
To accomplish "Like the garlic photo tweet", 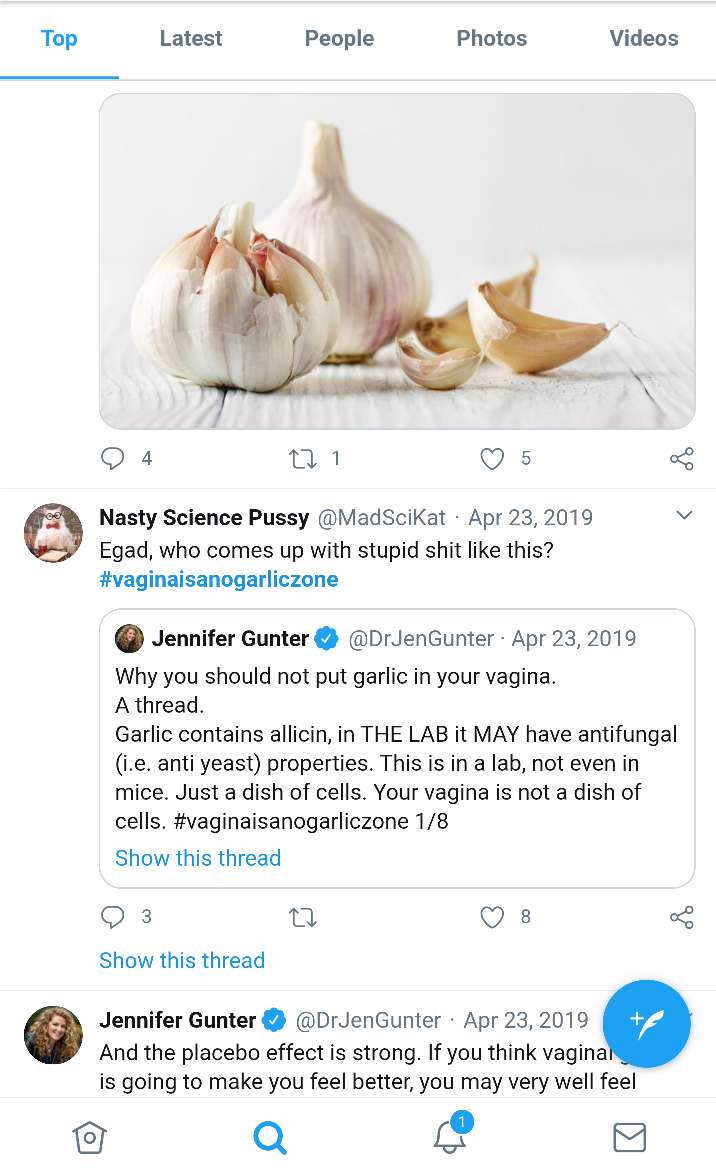I will tap(492, 459).
